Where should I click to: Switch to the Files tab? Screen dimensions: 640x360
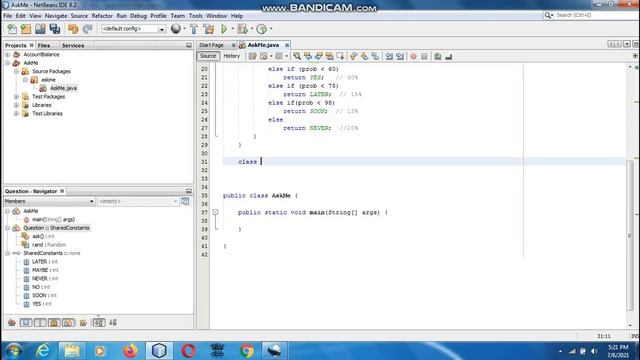44,45
